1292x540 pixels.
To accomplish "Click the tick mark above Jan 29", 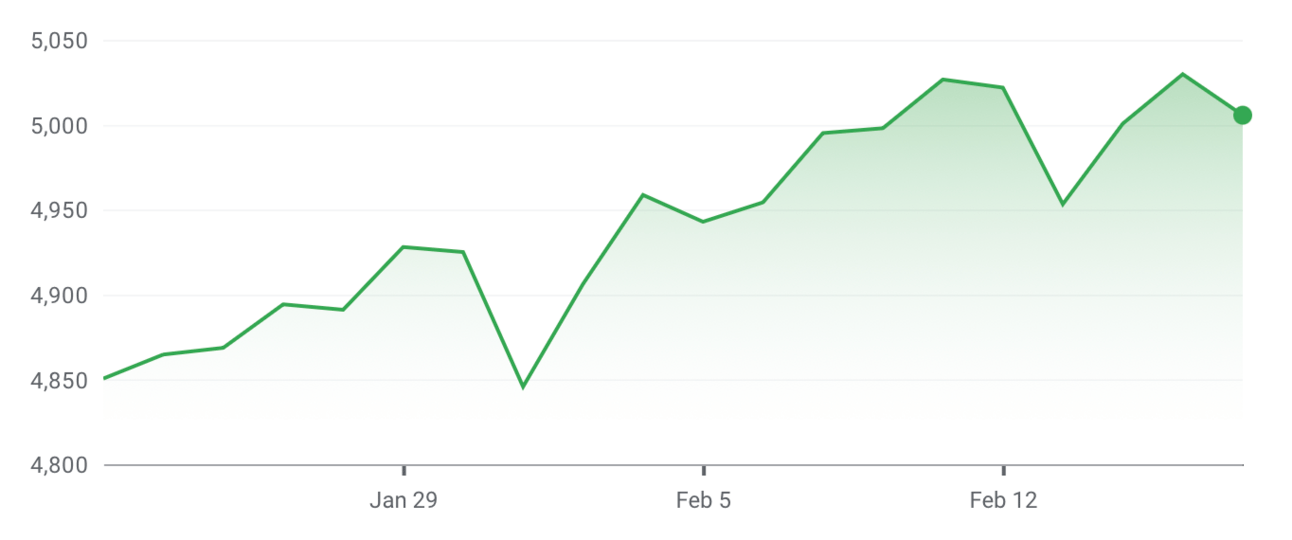I will [404, 470].
